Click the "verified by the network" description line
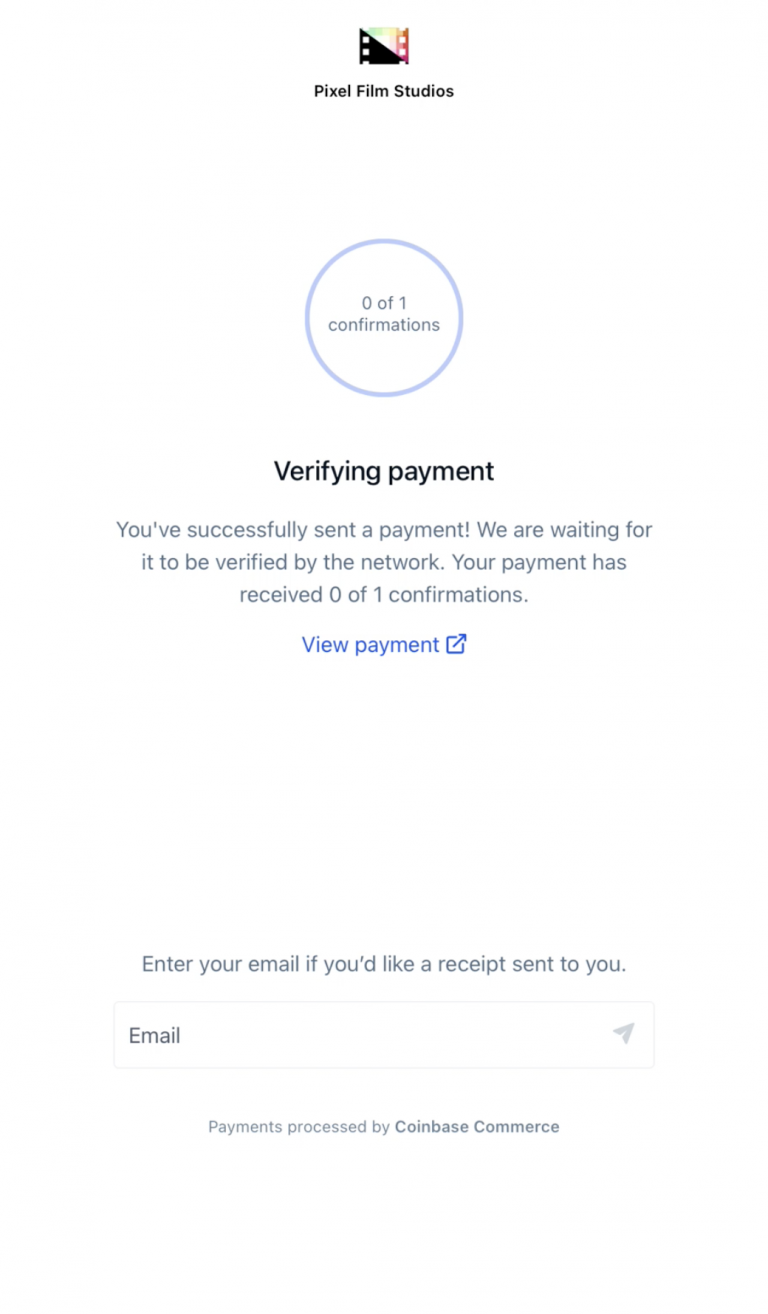 click(384, 562)
